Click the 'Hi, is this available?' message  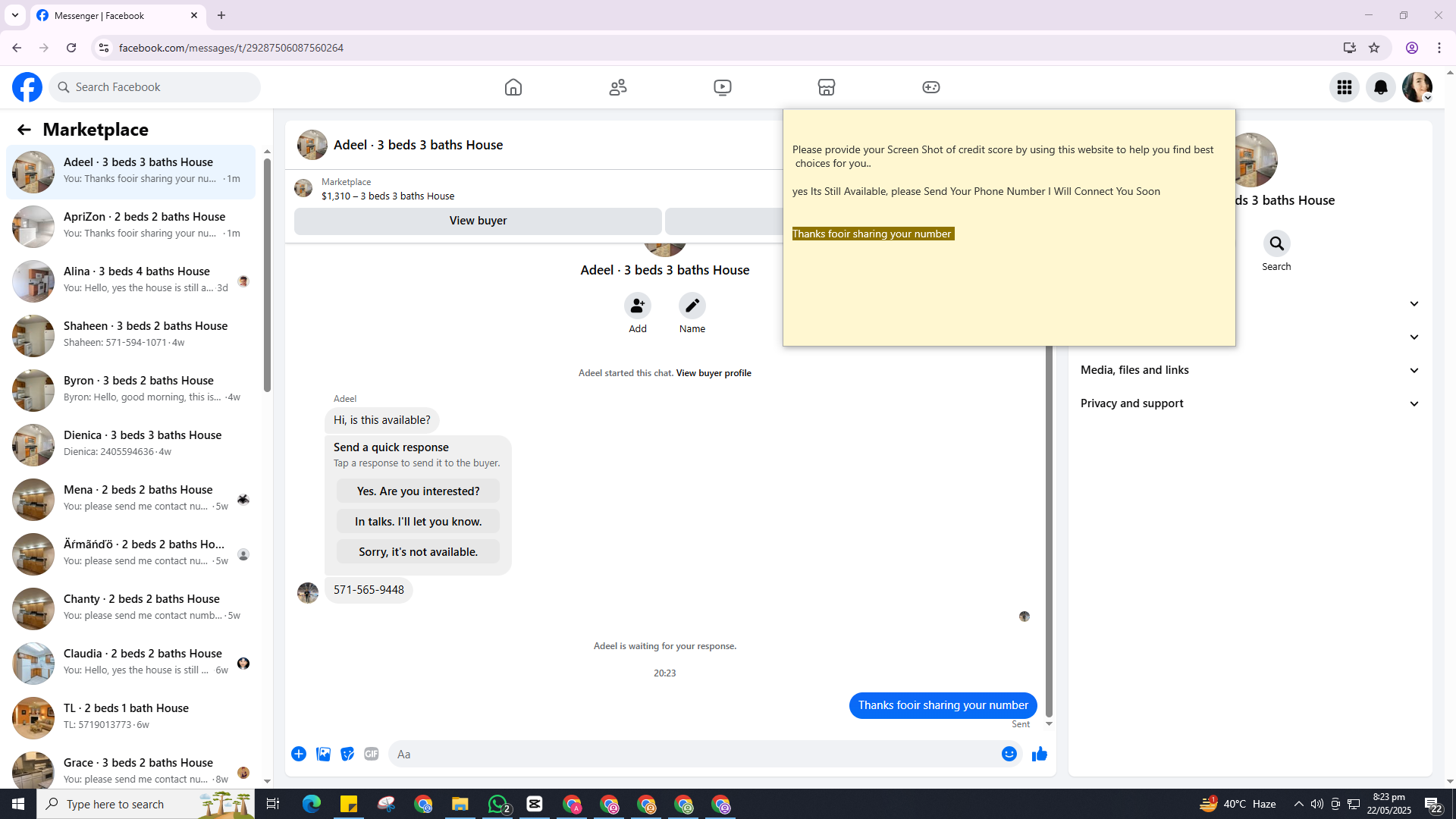381,420
